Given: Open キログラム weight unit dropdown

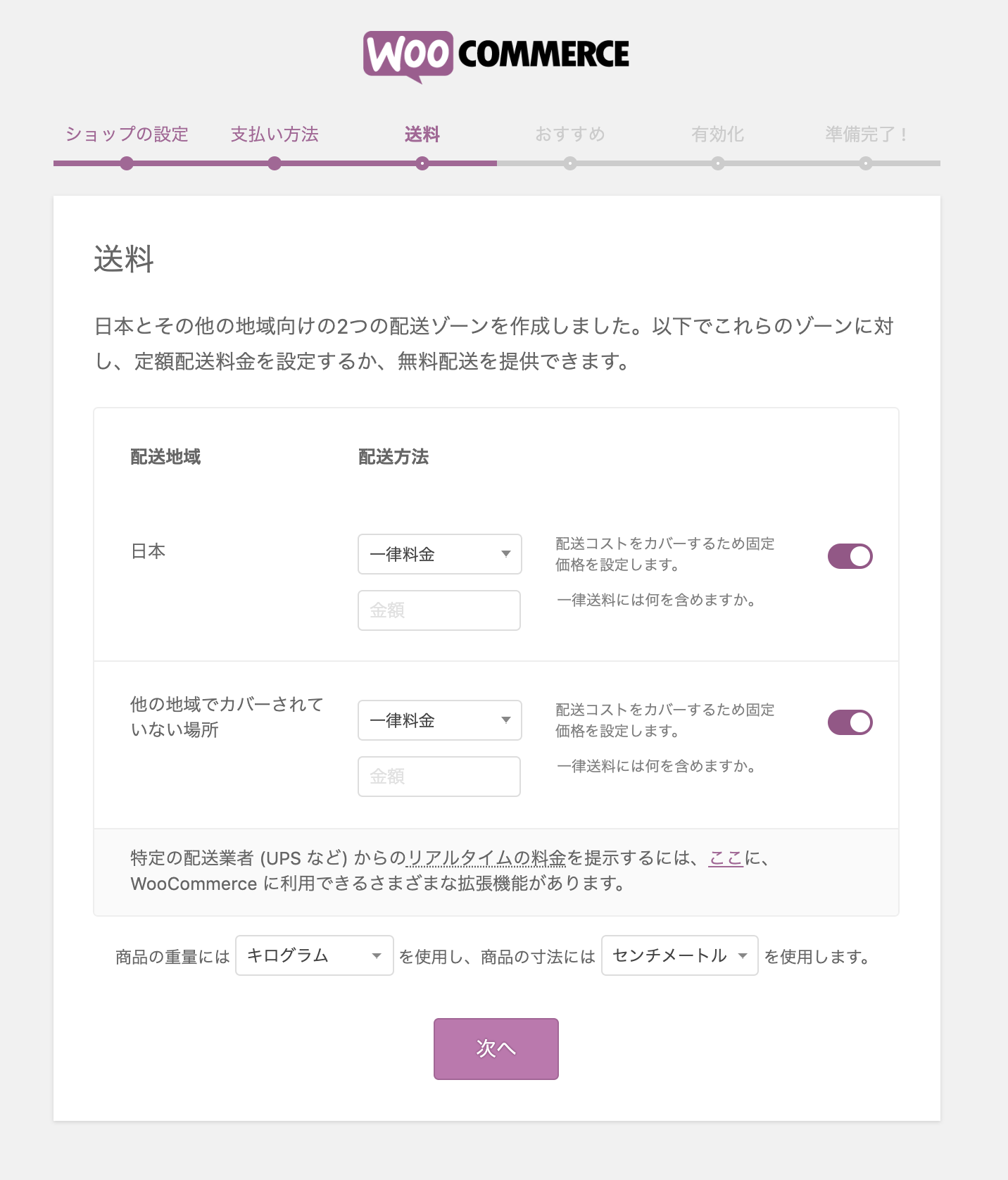Looking at the screenshot, I should pos(315,955).
